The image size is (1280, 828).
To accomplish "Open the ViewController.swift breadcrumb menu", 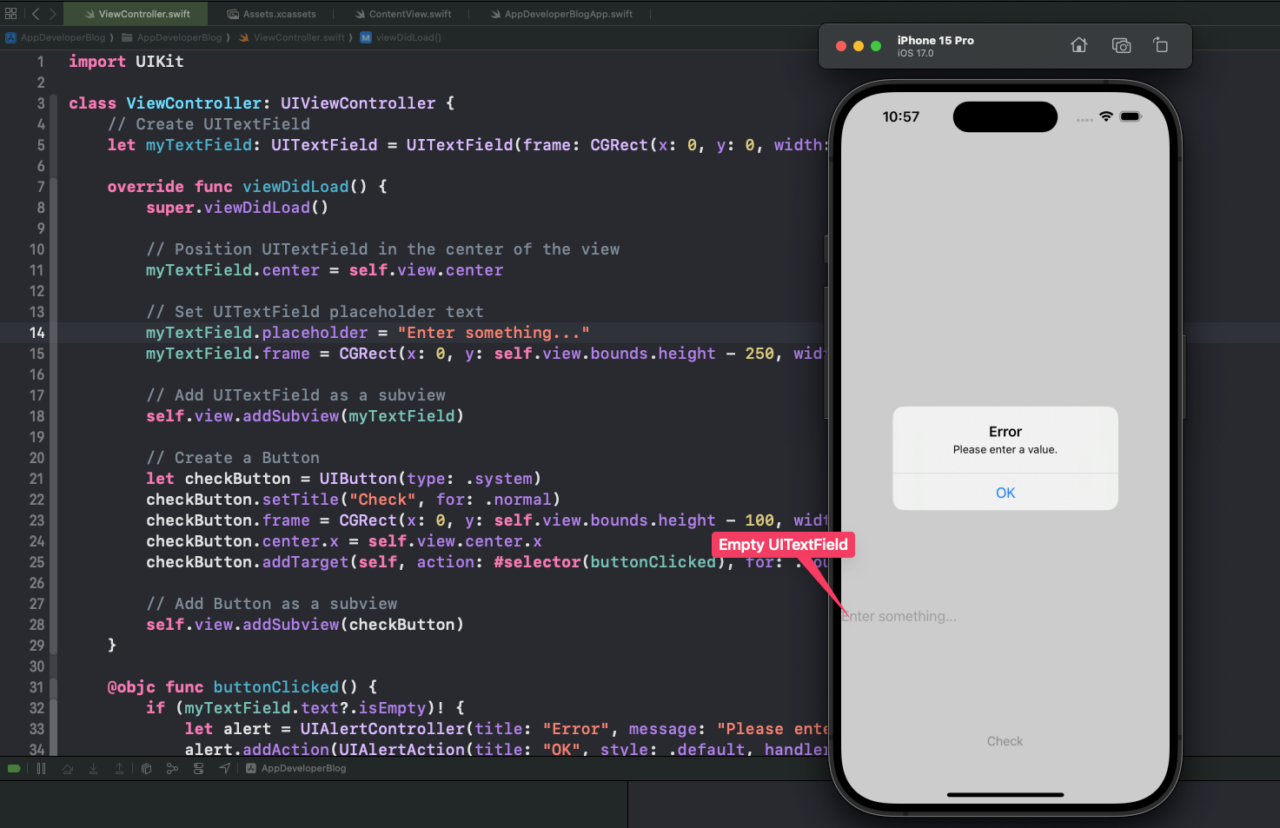I will (x=298, y=37).
